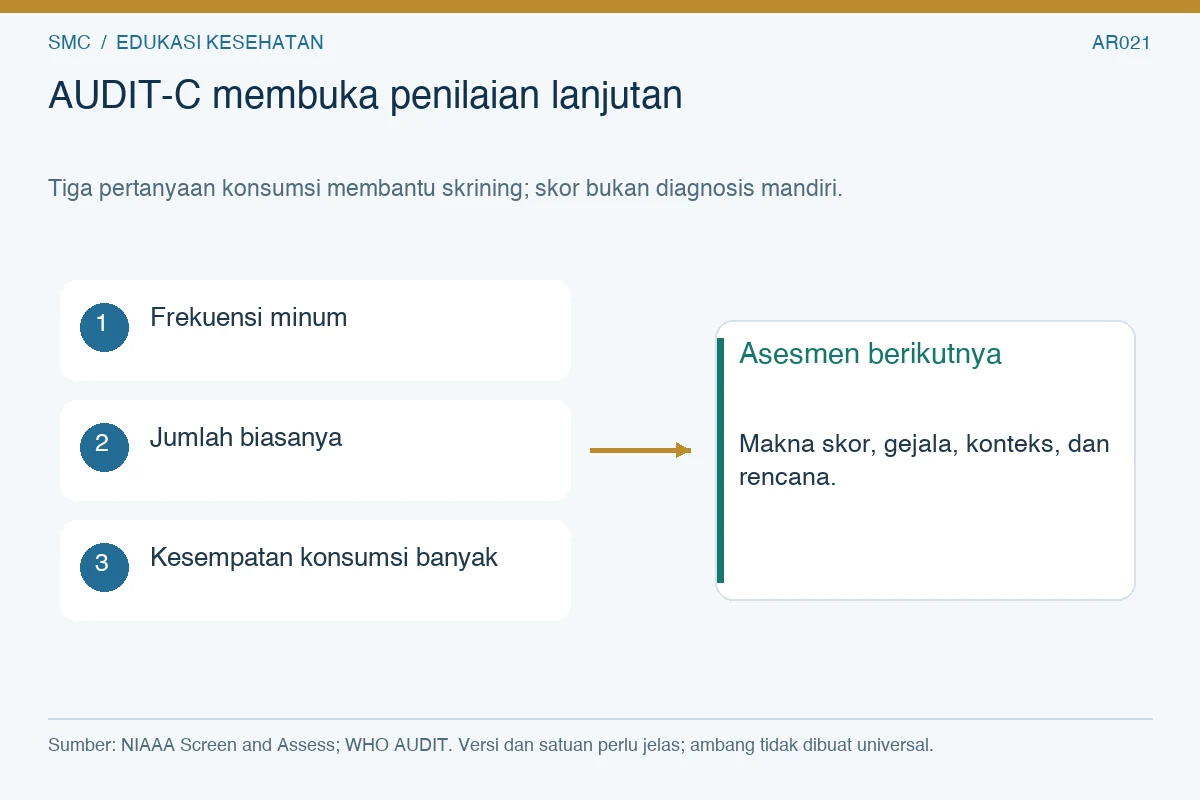Click the number 3 circle badge

(x=104, y=567)
